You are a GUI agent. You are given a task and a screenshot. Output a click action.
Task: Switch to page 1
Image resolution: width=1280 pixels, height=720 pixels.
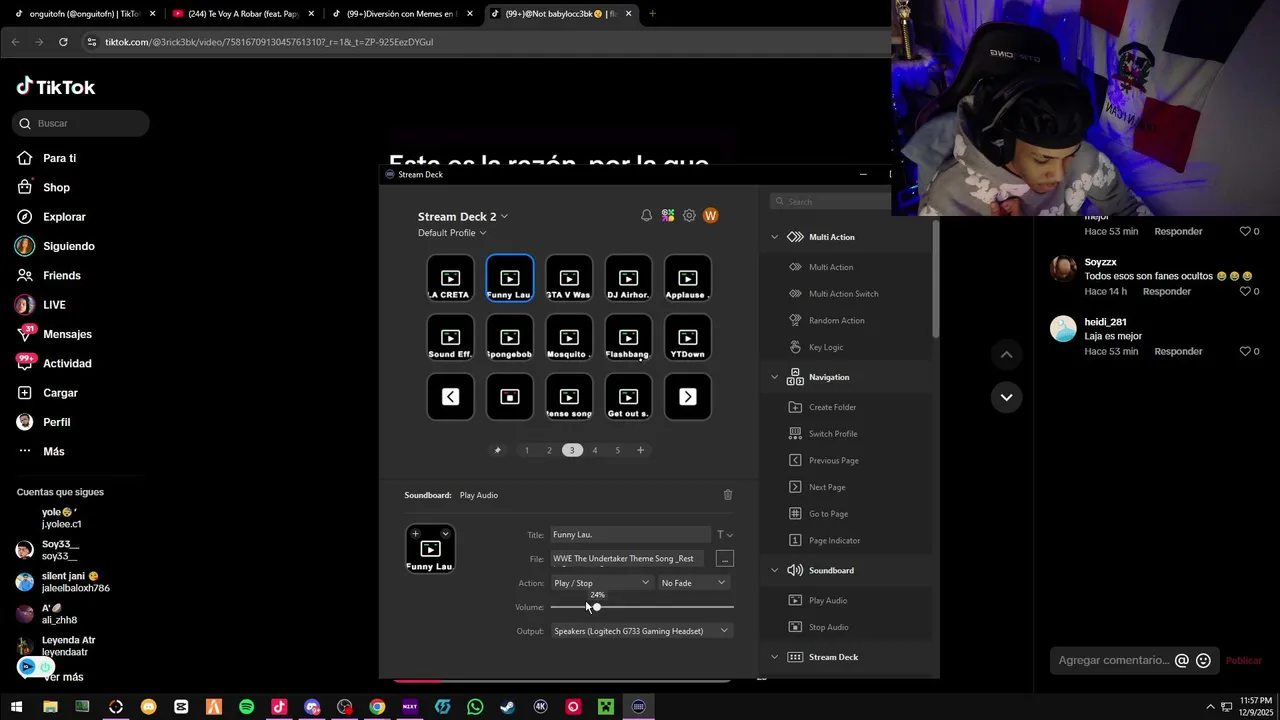point(527,450)
